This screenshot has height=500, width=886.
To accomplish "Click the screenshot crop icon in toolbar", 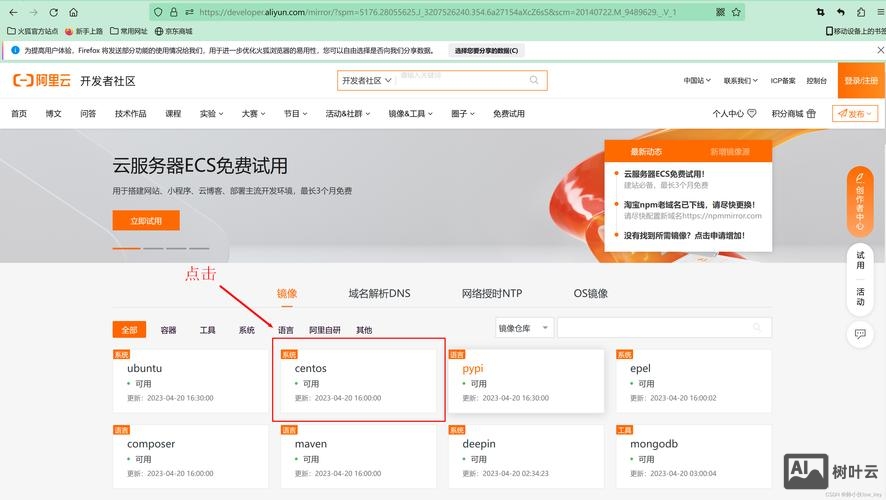I will pos(820,12).
